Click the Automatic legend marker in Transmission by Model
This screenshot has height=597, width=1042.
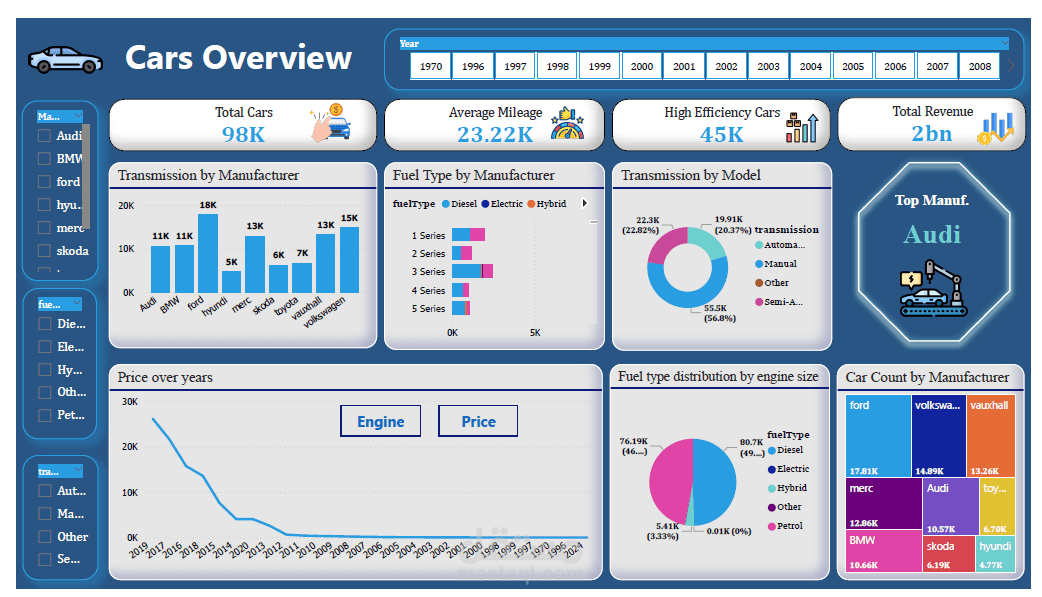[759, 245]
